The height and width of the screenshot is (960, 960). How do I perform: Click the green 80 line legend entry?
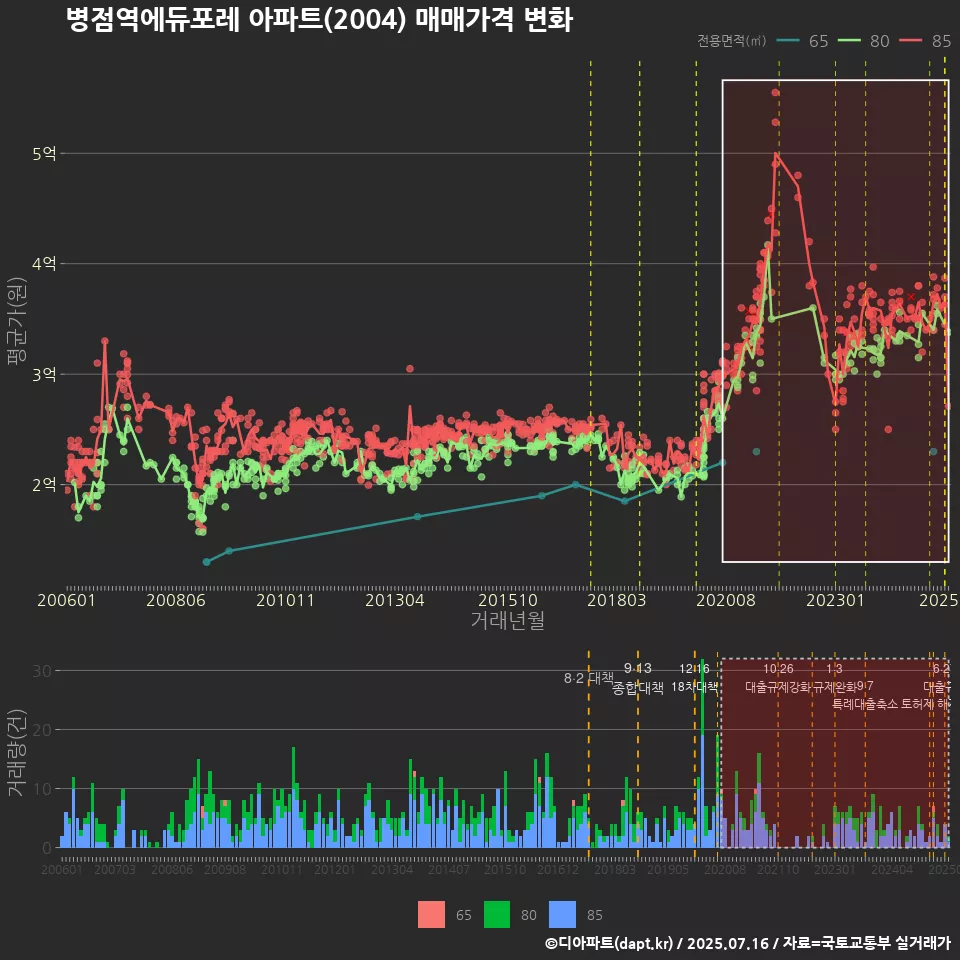click(x=863, y=41)
